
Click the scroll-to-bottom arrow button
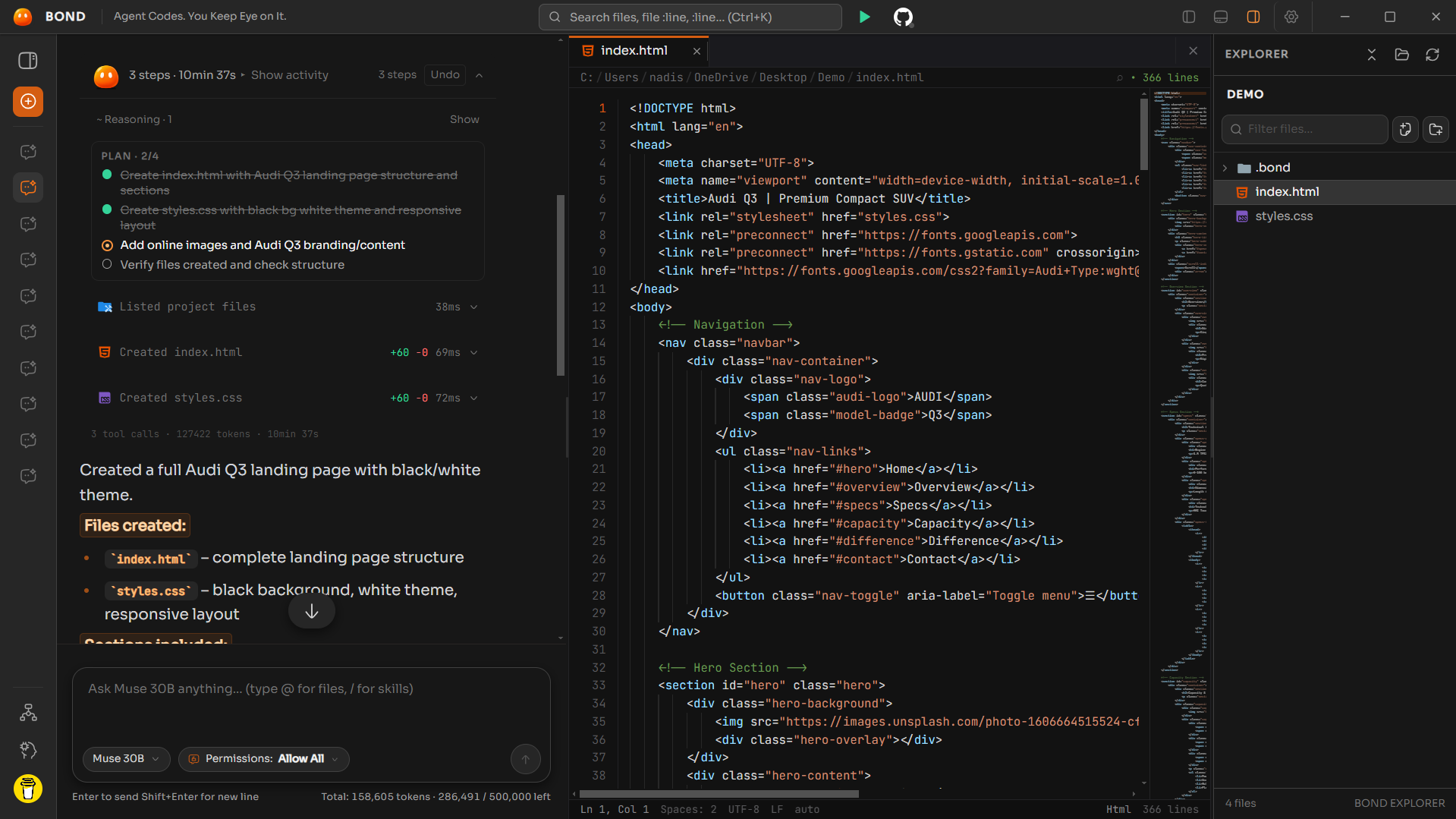(312, 612)
